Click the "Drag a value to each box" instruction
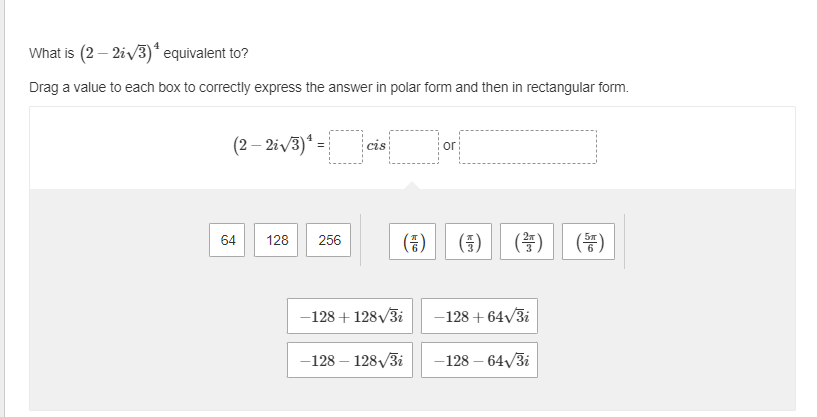 330,87
